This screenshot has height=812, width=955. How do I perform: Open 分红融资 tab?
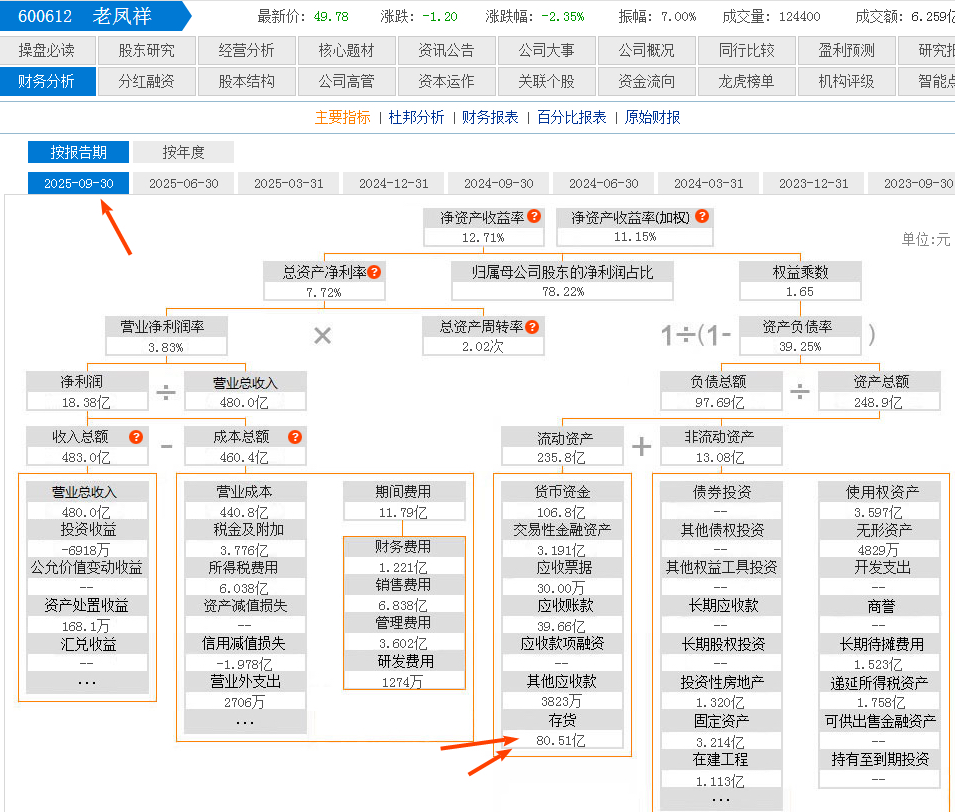point(147,81)
